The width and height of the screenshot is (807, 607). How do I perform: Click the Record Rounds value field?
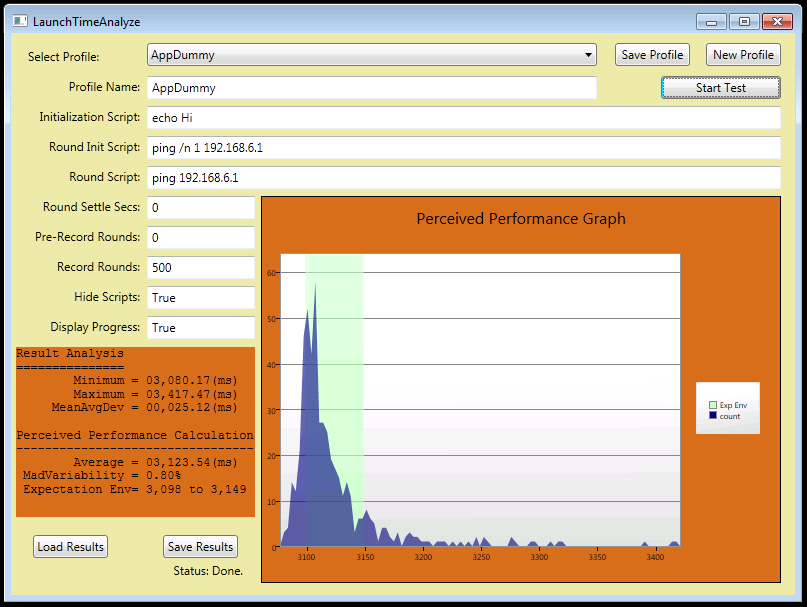click(x=200, y=268)
